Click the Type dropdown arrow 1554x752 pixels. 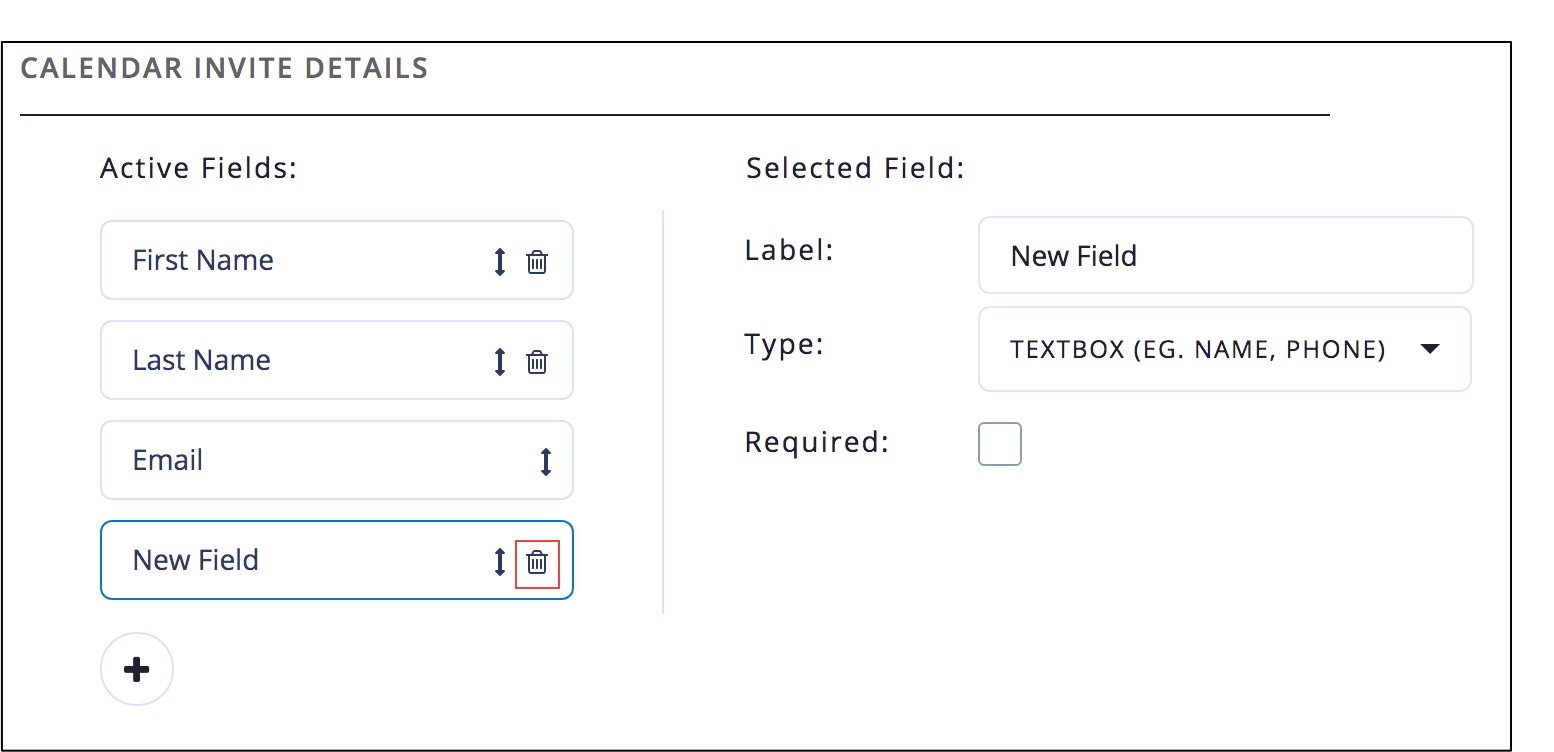(1430, 349)
